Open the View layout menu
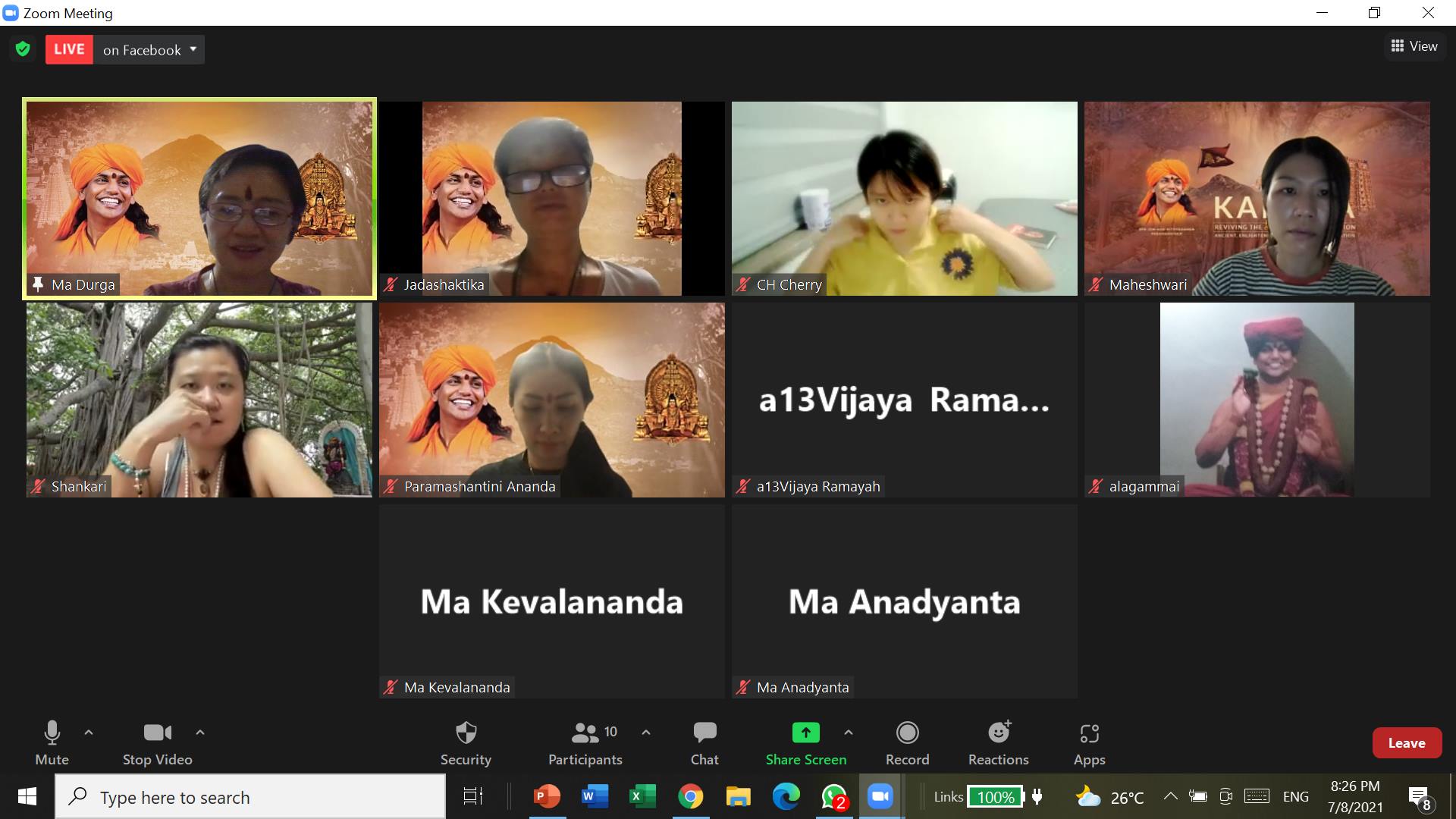 [x=1414, y=46]
